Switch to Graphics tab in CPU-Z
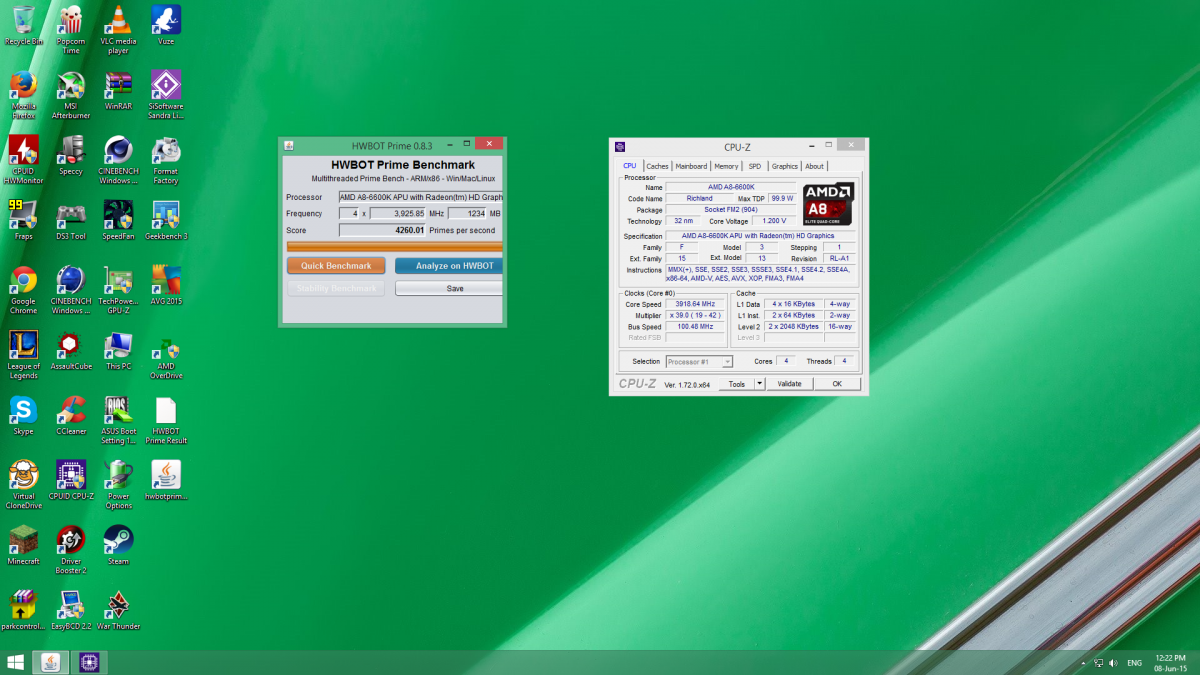 [784, 166]
